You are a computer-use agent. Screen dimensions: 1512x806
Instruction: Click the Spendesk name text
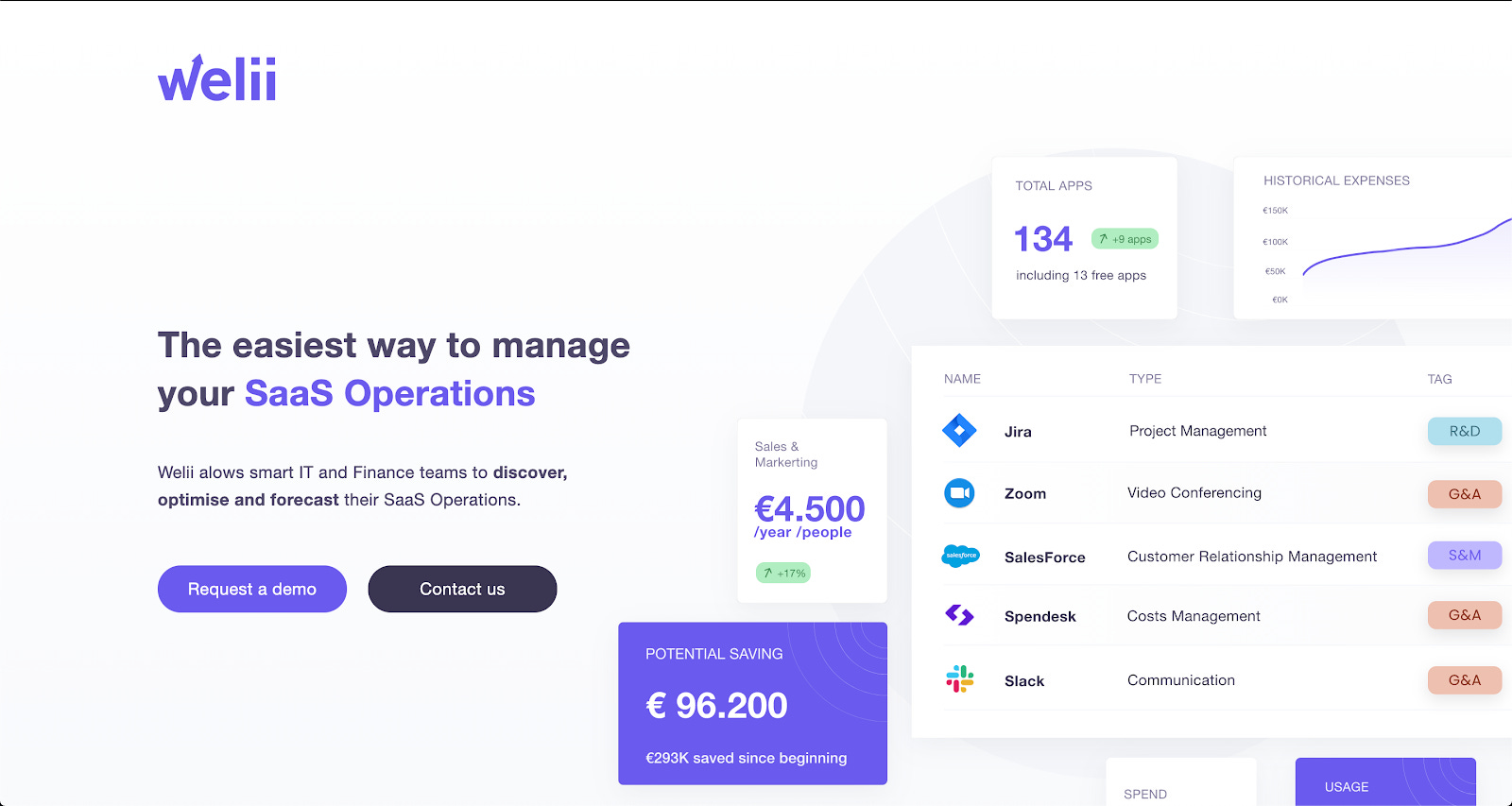click(1039, 617)
